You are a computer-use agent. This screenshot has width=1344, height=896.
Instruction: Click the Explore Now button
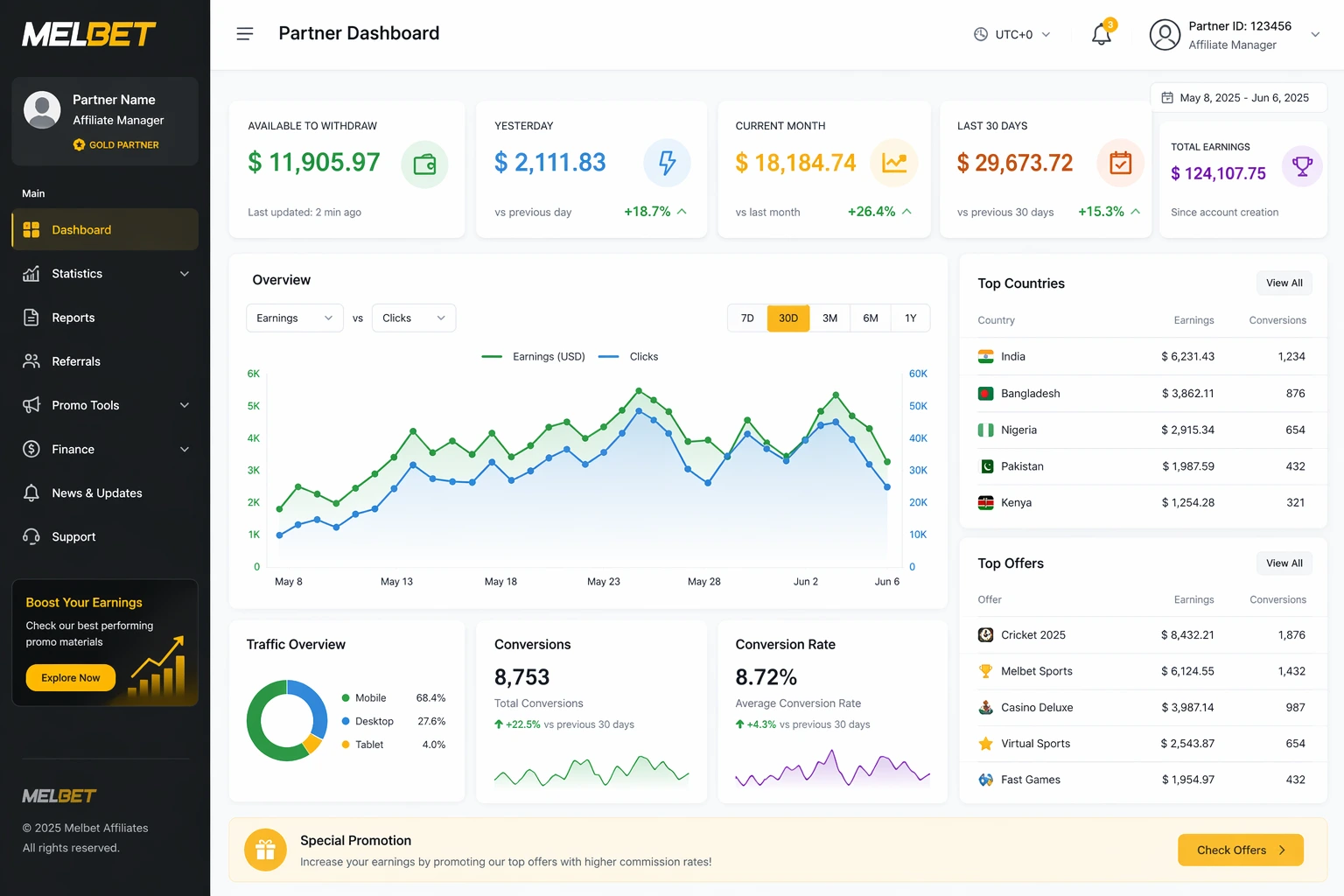71,678
